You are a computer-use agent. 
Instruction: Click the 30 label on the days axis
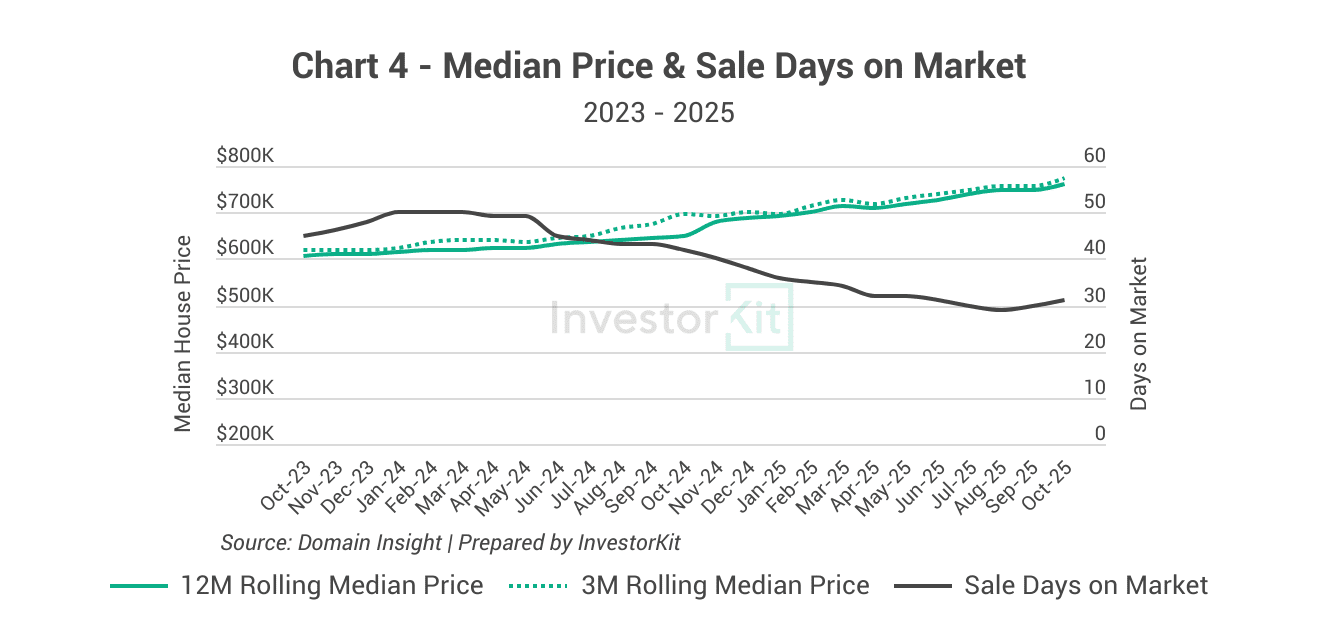coord(1094,296)
